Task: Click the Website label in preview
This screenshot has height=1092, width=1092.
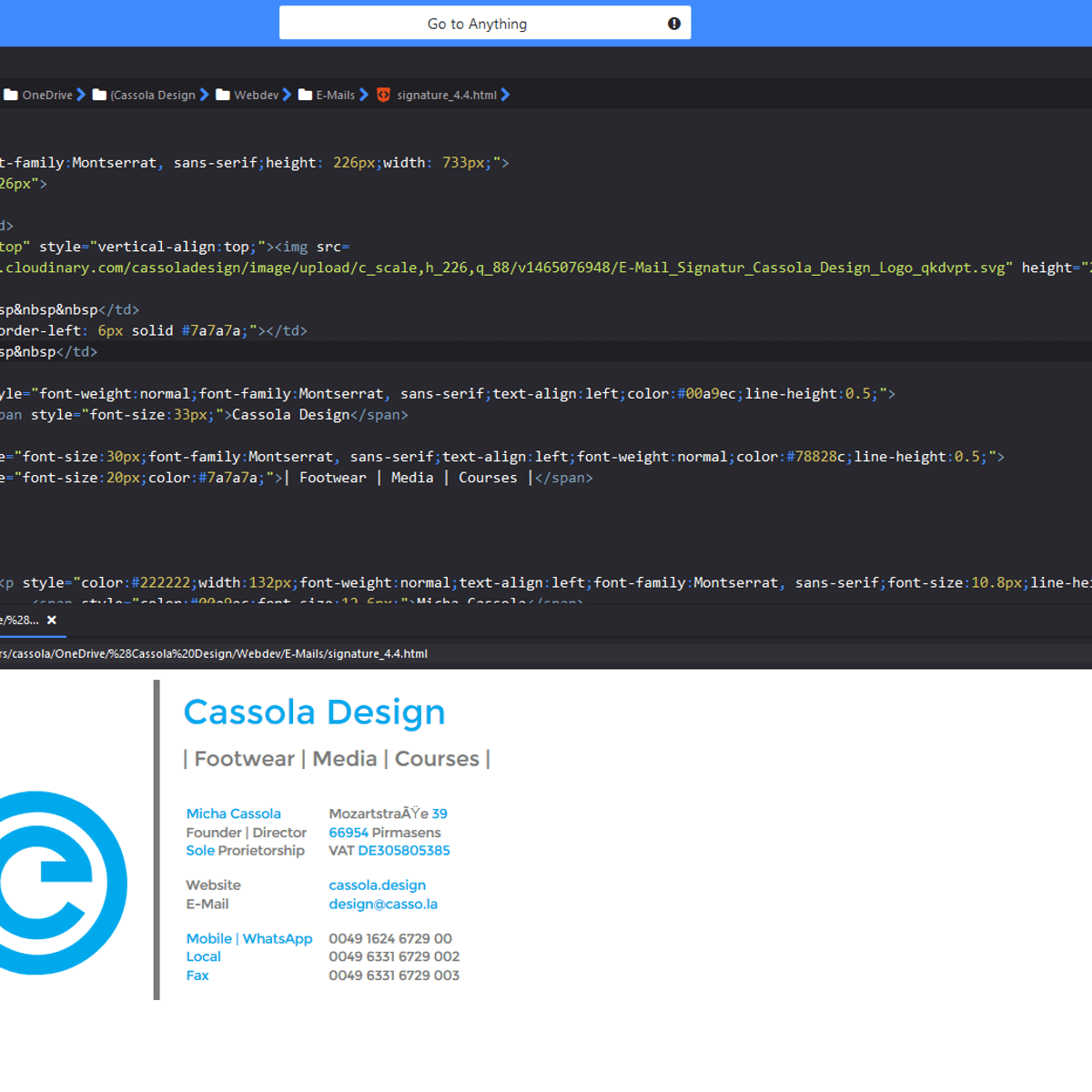Action: (214, 885)
